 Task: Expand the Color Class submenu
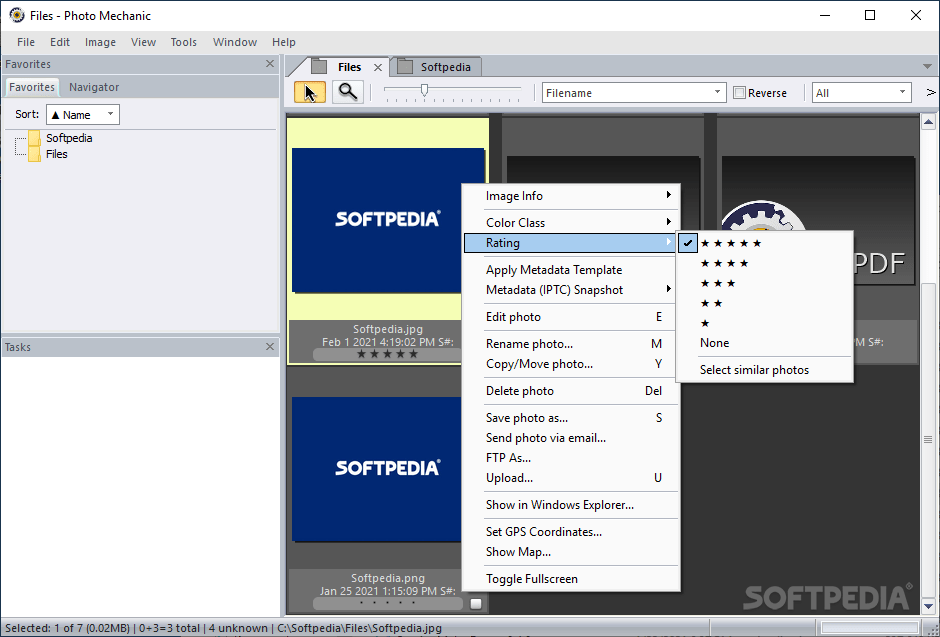(x=571, y=222)
